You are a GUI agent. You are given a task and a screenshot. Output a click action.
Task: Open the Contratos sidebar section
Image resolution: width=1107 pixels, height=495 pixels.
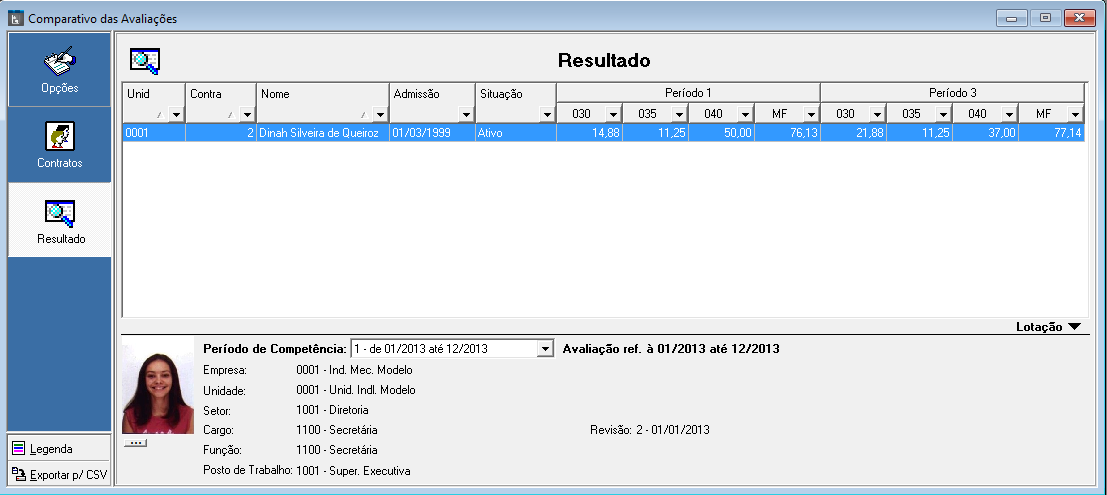click(x=61, y=145)
